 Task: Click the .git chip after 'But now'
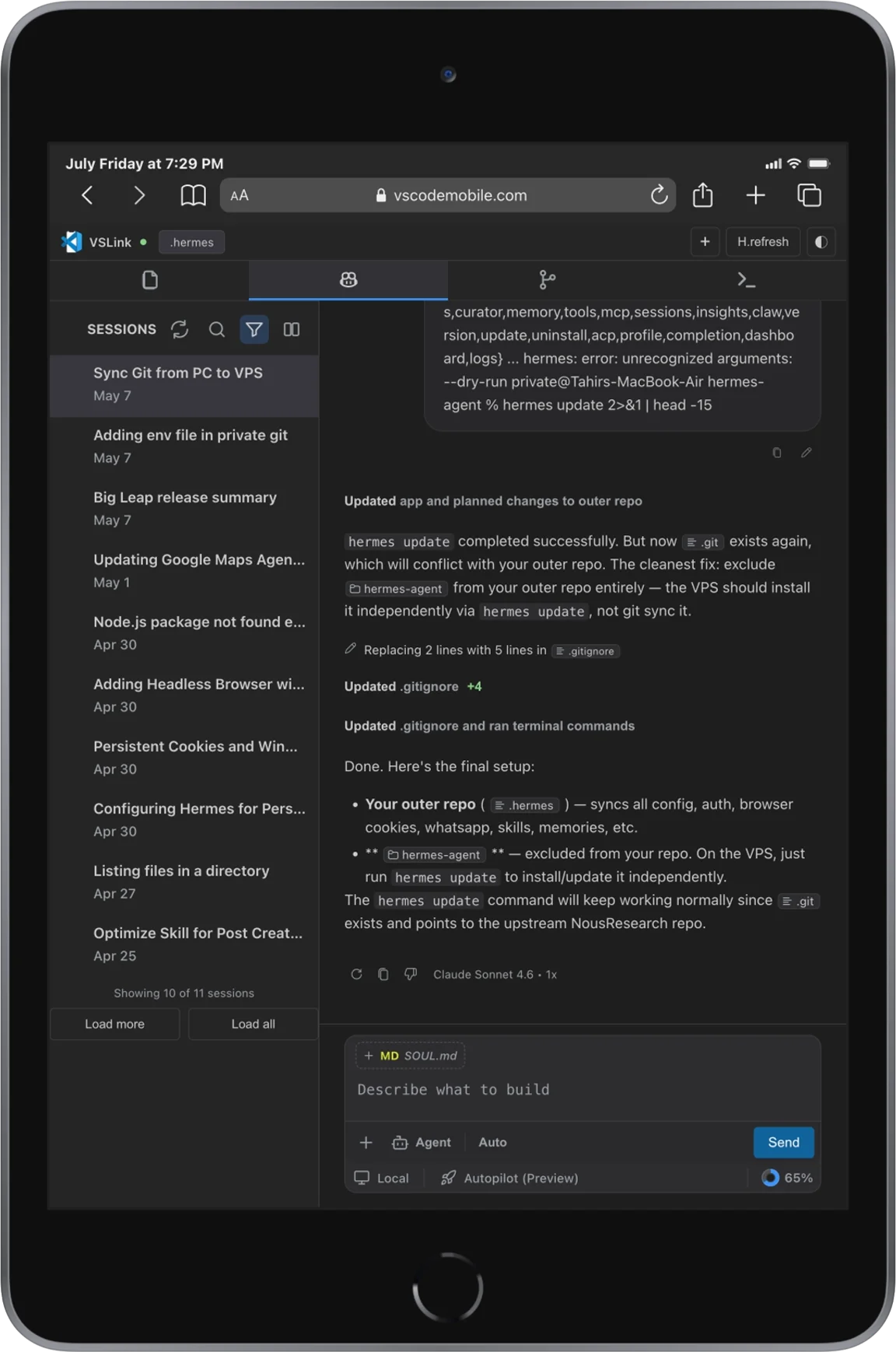702,542
